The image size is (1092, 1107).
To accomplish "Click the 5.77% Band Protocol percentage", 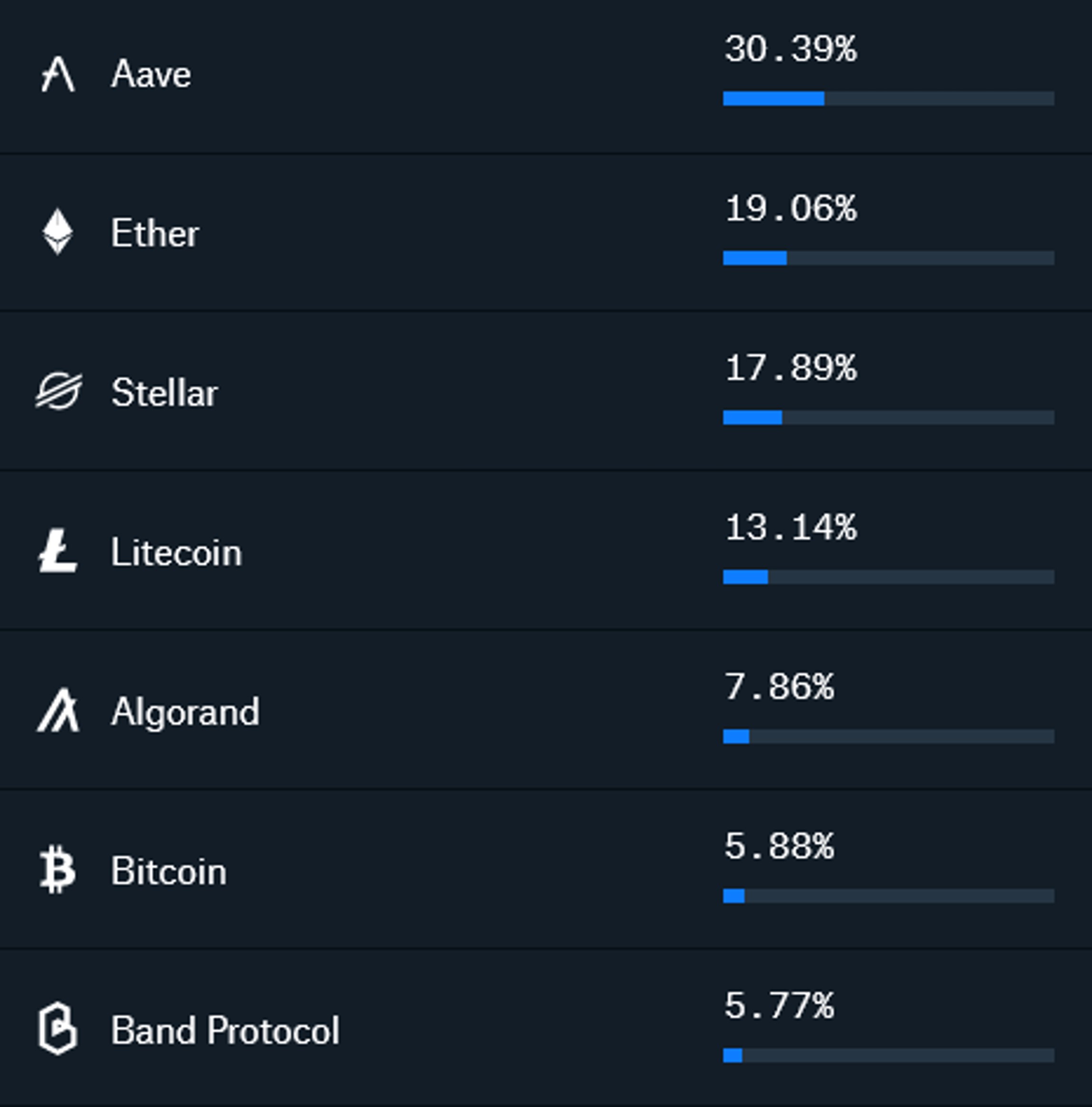I will [x=780, y=1006].
